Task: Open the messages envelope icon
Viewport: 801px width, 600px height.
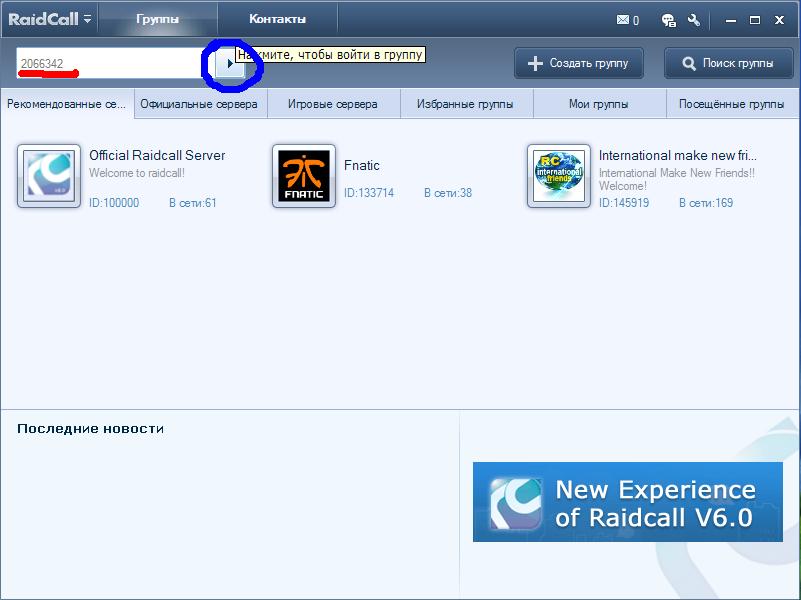Action: click(x=623, y=20)
